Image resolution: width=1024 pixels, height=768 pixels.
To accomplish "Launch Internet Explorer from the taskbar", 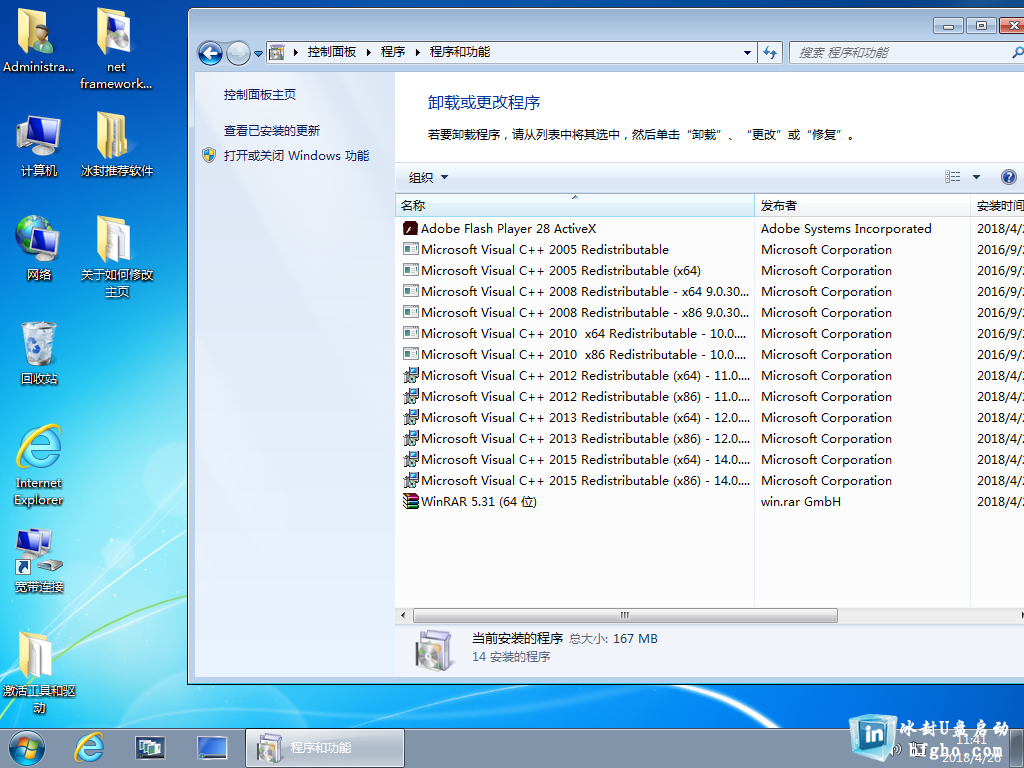I will tap(88, 748).
